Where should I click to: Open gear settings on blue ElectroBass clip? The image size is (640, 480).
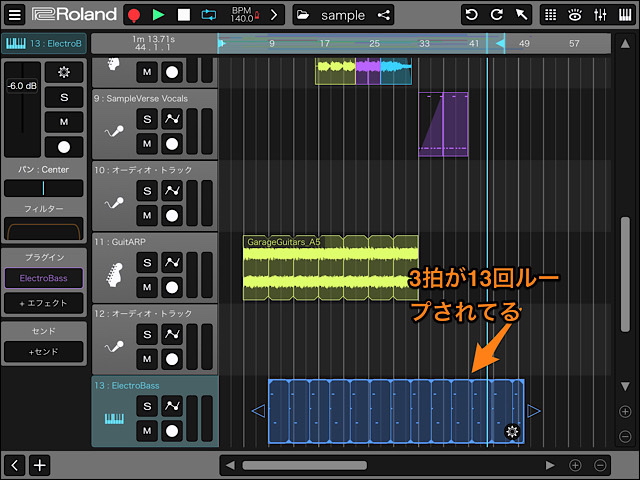tap(512, 431)
